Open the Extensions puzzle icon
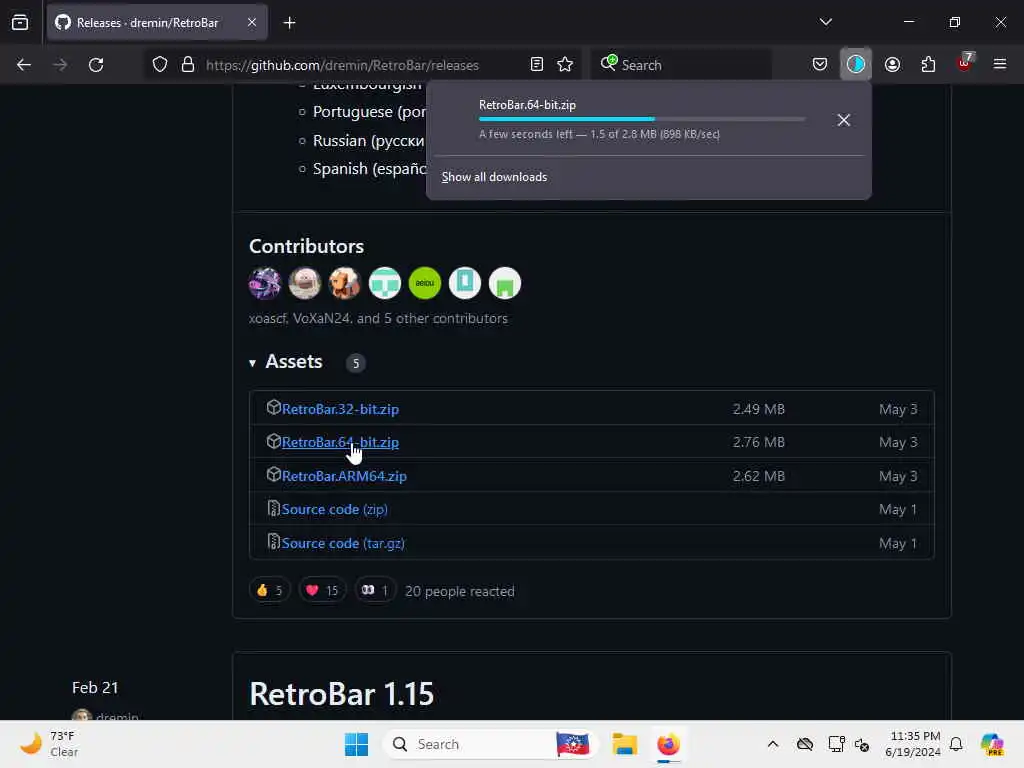1024x768 pixels. click(928, 65)
